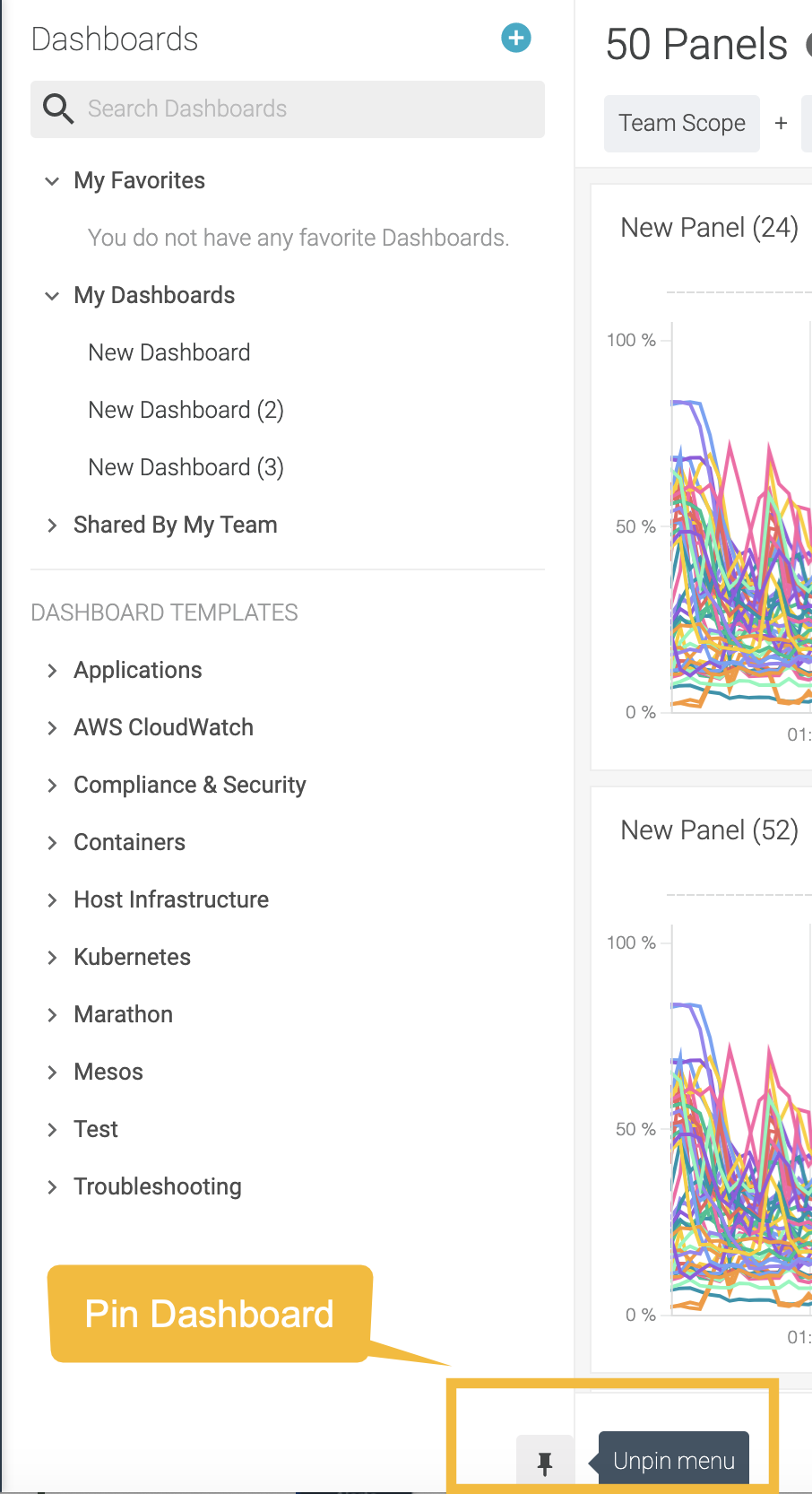Expand the Troubleshooting chevron

tap(52, 1187)
